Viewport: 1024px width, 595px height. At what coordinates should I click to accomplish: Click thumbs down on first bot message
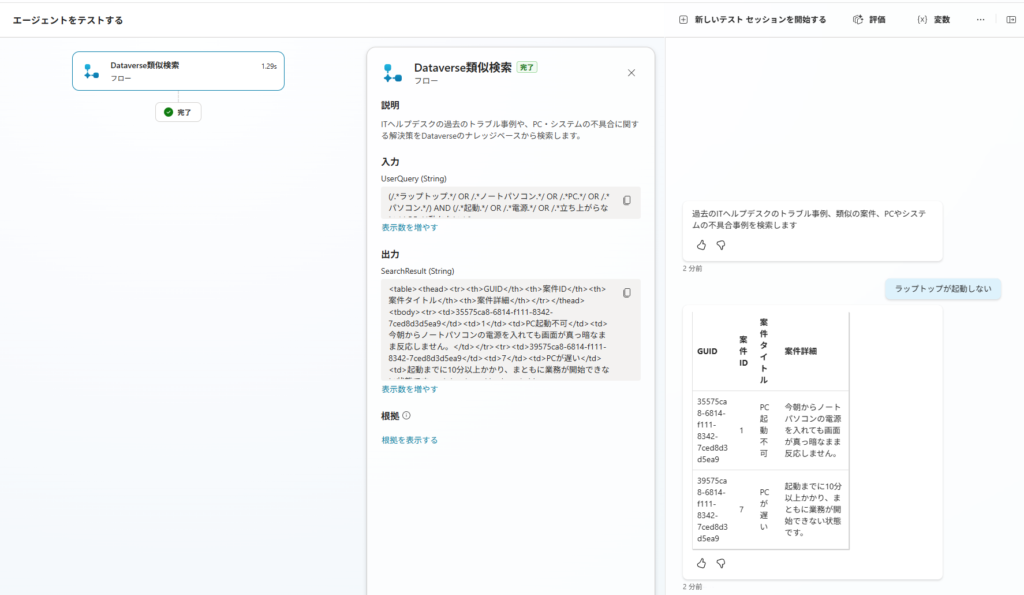coord(720,245)
